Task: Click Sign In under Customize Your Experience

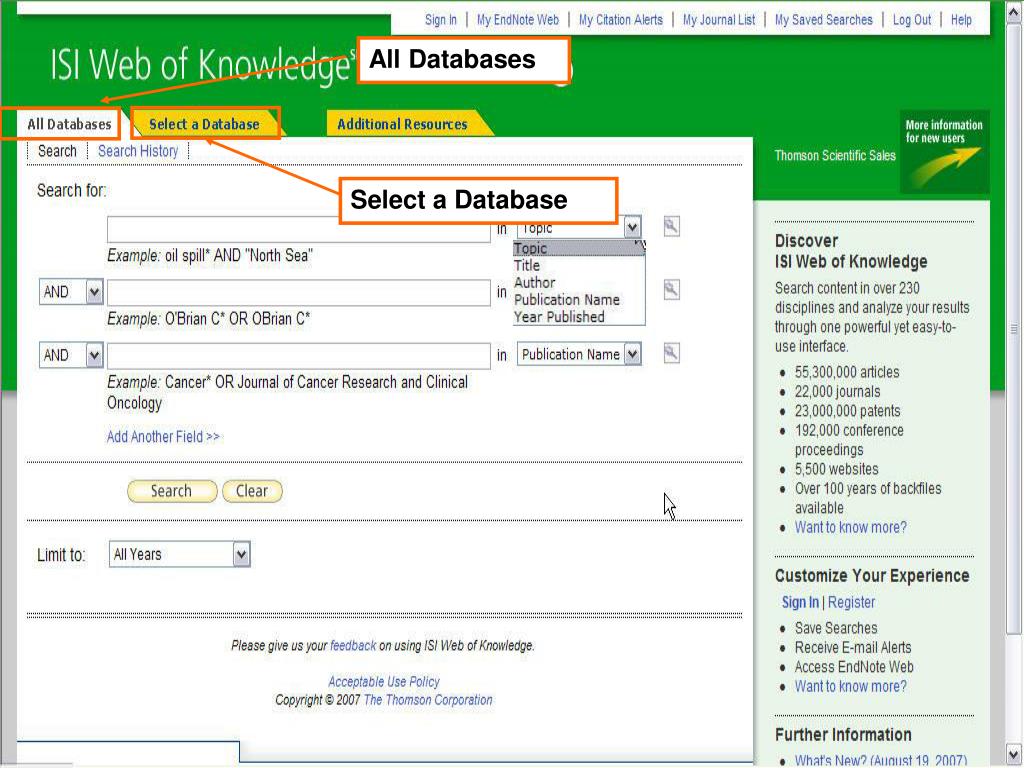Action: (800, 602)
